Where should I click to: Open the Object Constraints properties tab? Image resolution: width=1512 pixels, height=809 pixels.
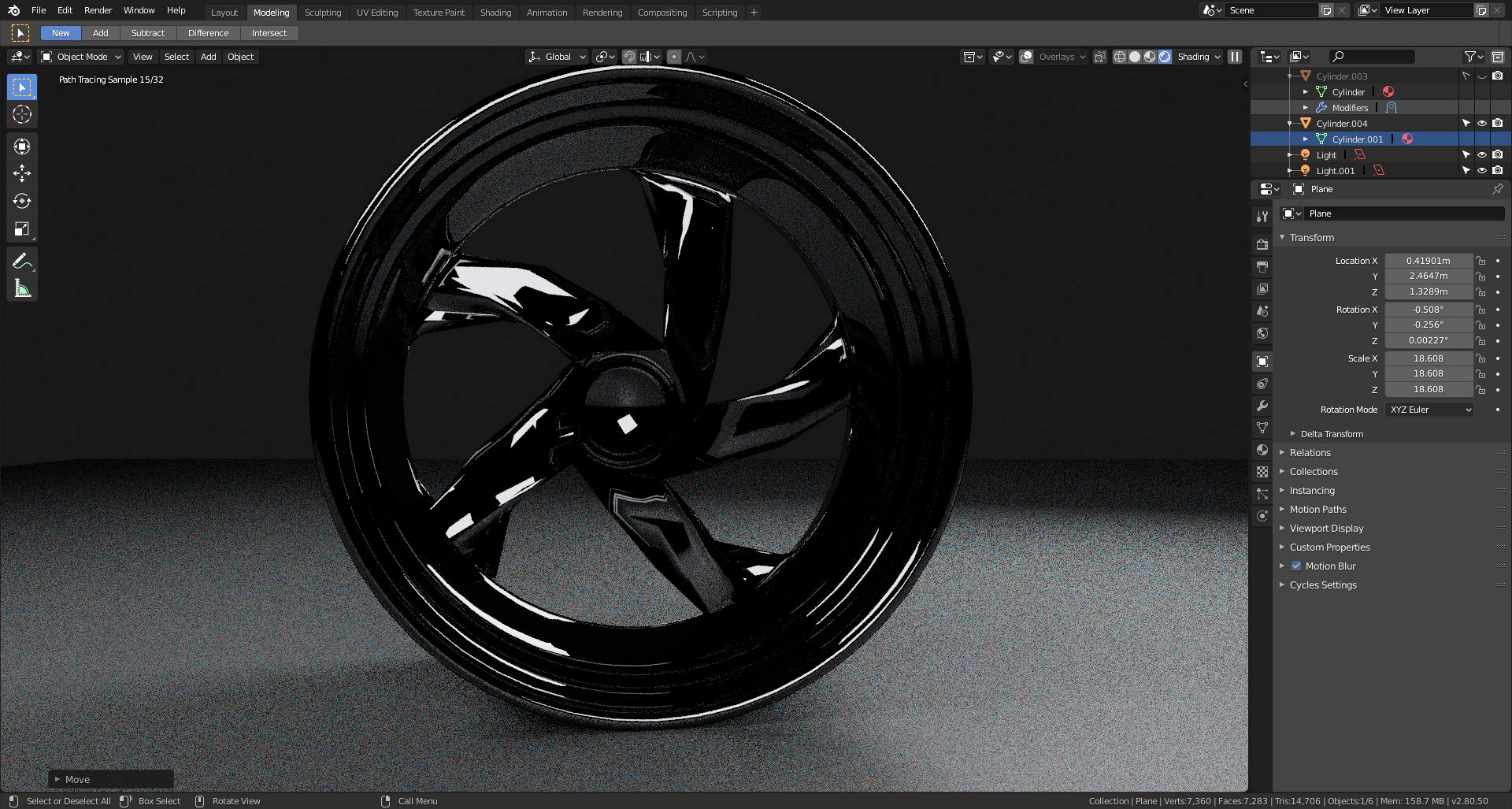(1262, 384)
